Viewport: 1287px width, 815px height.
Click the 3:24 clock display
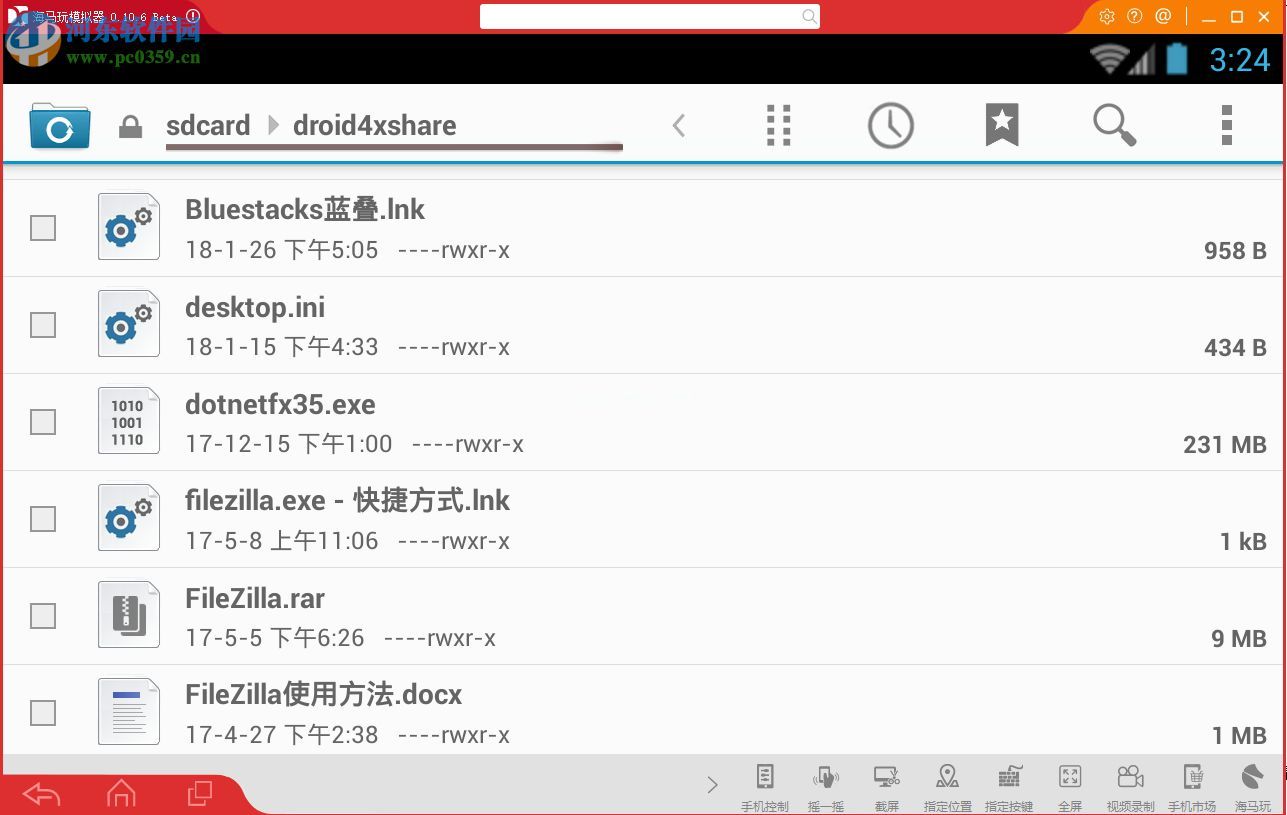click(1240, 60)
